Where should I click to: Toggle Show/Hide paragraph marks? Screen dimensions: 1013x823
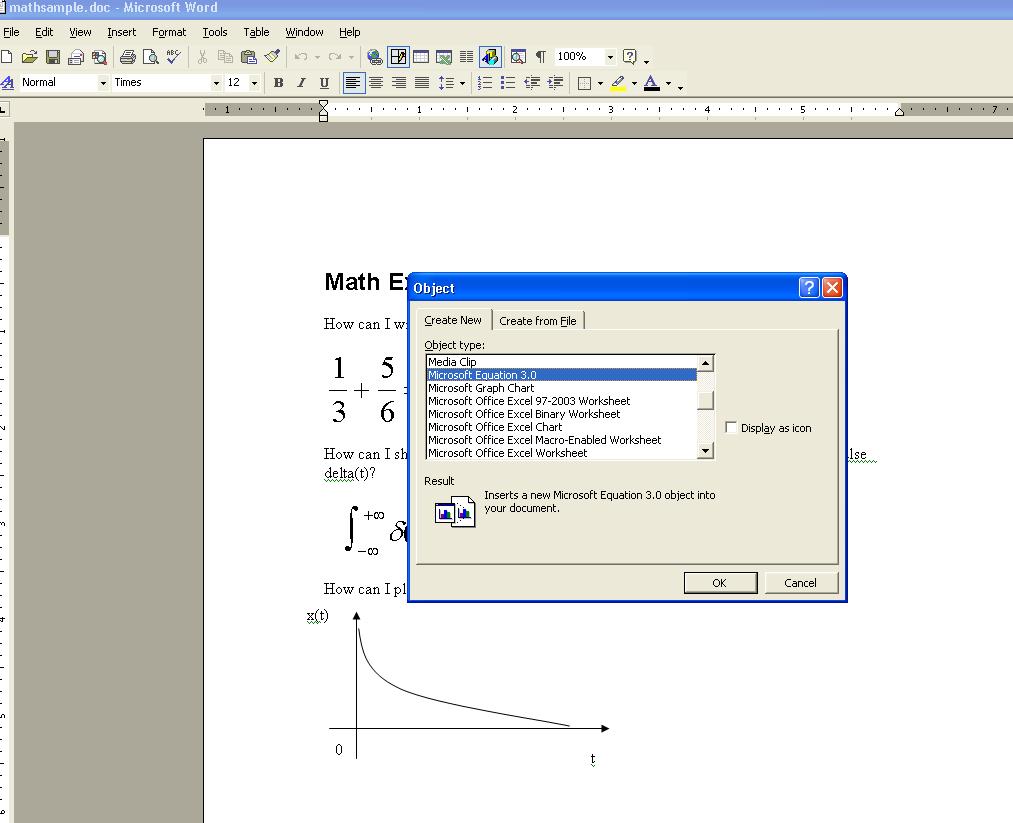pyautogui.click(x=541, y=57)
